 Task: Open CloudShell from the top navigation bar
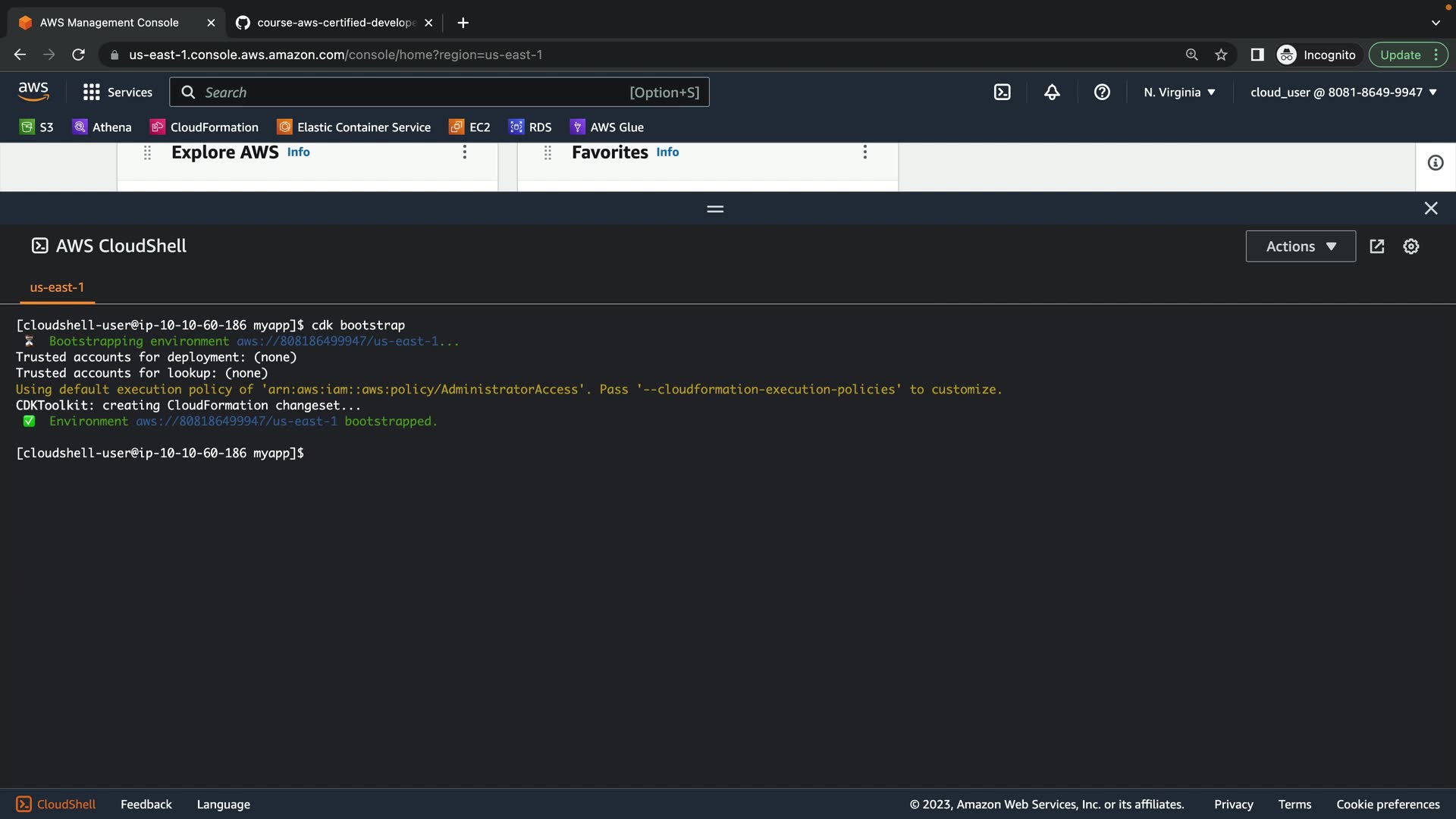(1002, 93)
